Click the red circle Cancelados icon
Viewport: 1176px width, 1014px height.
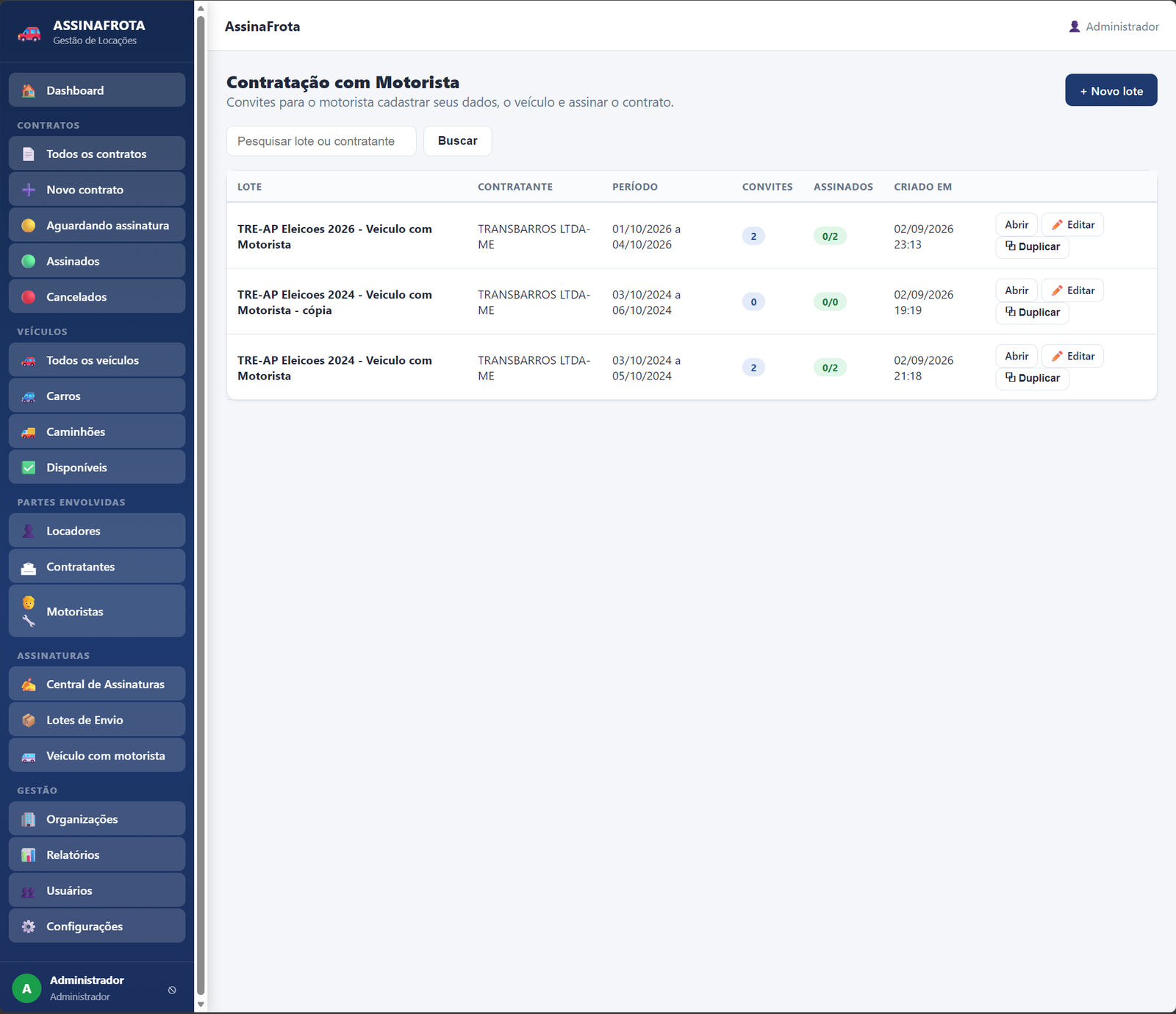click(29, 297)
